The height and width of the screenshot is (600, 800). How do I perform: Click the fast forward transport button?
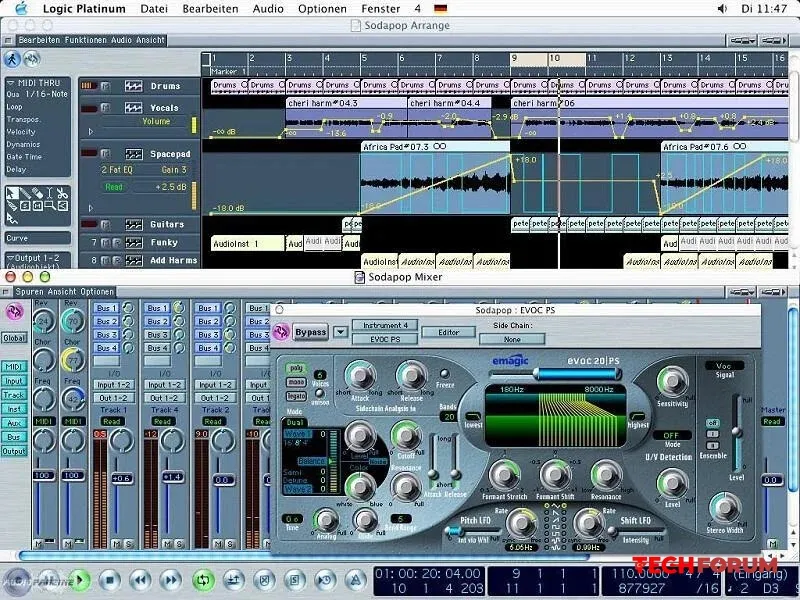pos(170,579)
